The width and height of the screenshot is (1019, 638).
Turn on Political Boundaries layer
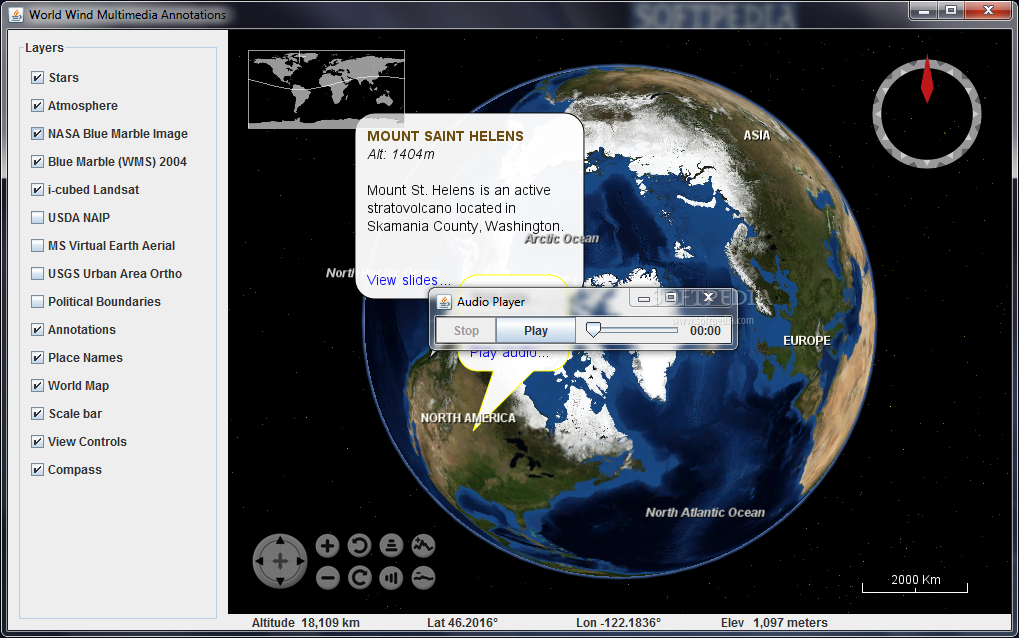[x=37, y=301]
